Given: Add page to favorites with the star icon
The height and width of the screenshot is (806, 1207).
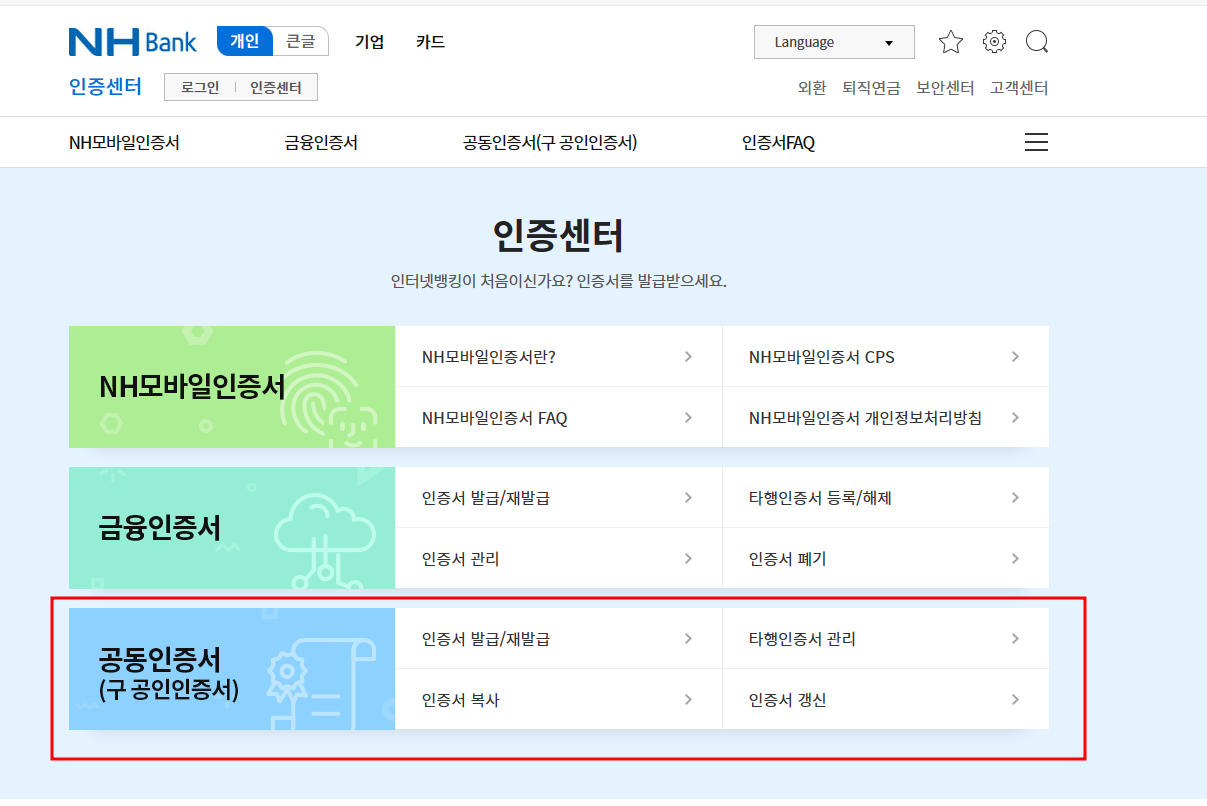Looking at the screenshot, I should pos(950,41).
